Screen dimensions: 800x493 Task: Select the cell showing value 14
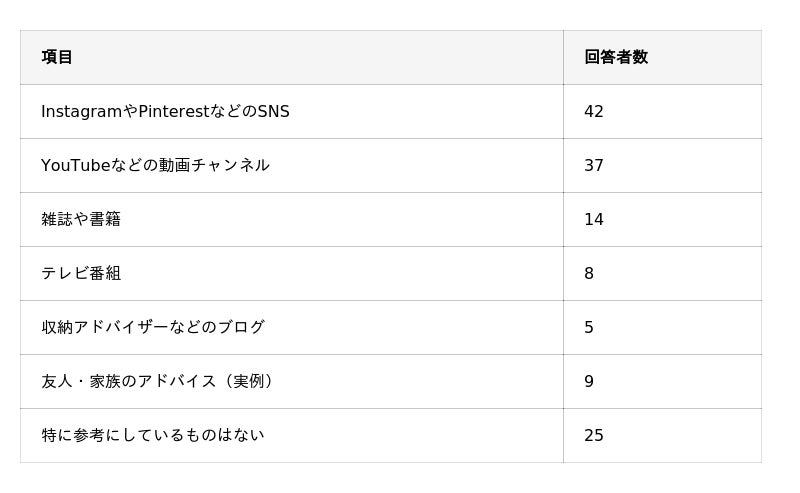click(594, 219)
